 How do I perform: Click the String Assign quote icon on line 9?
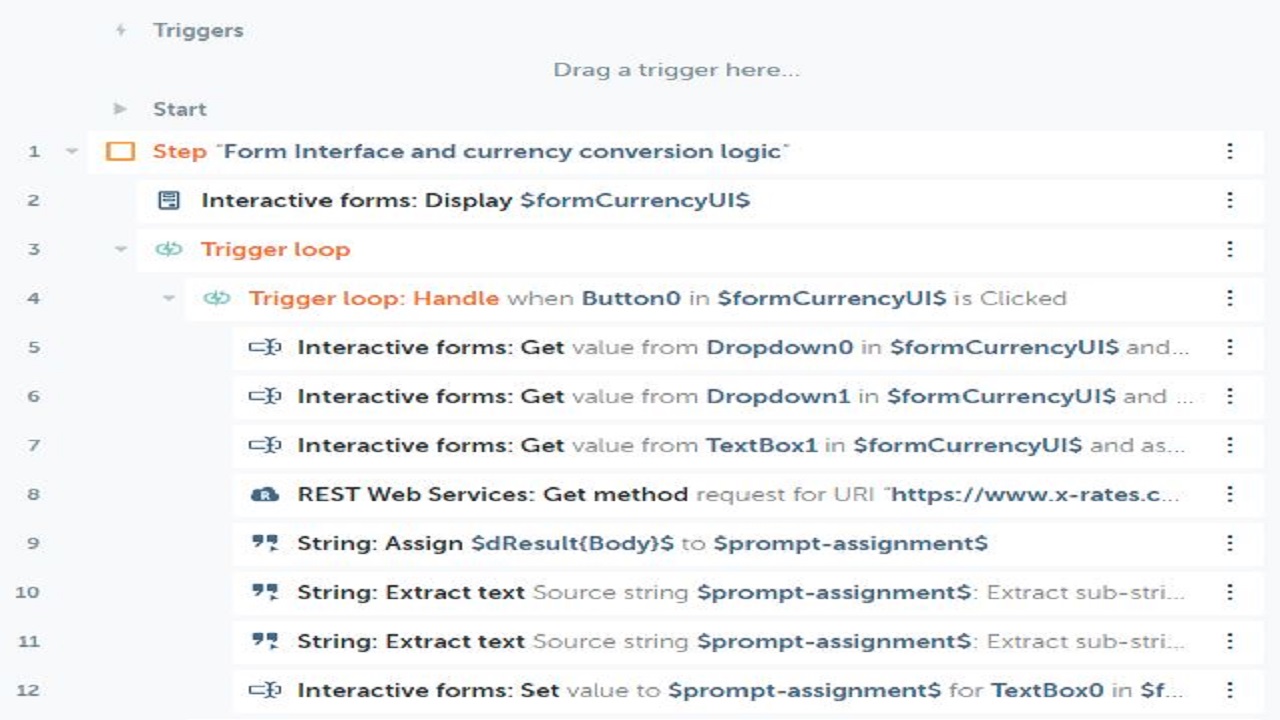pos(264,543)
